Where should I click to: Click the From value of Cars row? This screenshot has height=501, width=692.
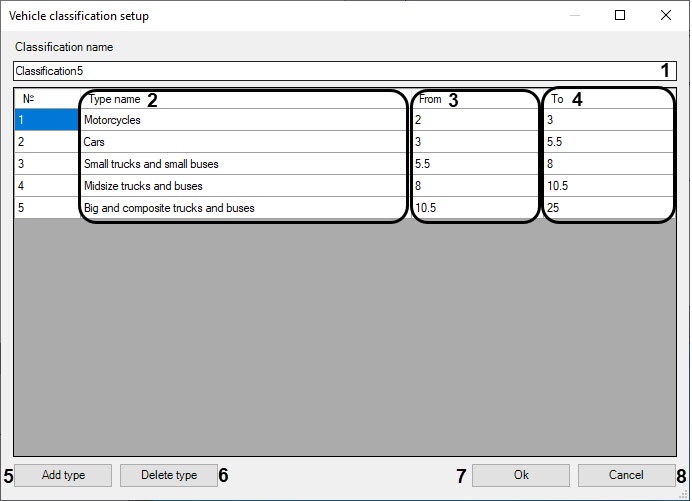[x=477, y=142]
